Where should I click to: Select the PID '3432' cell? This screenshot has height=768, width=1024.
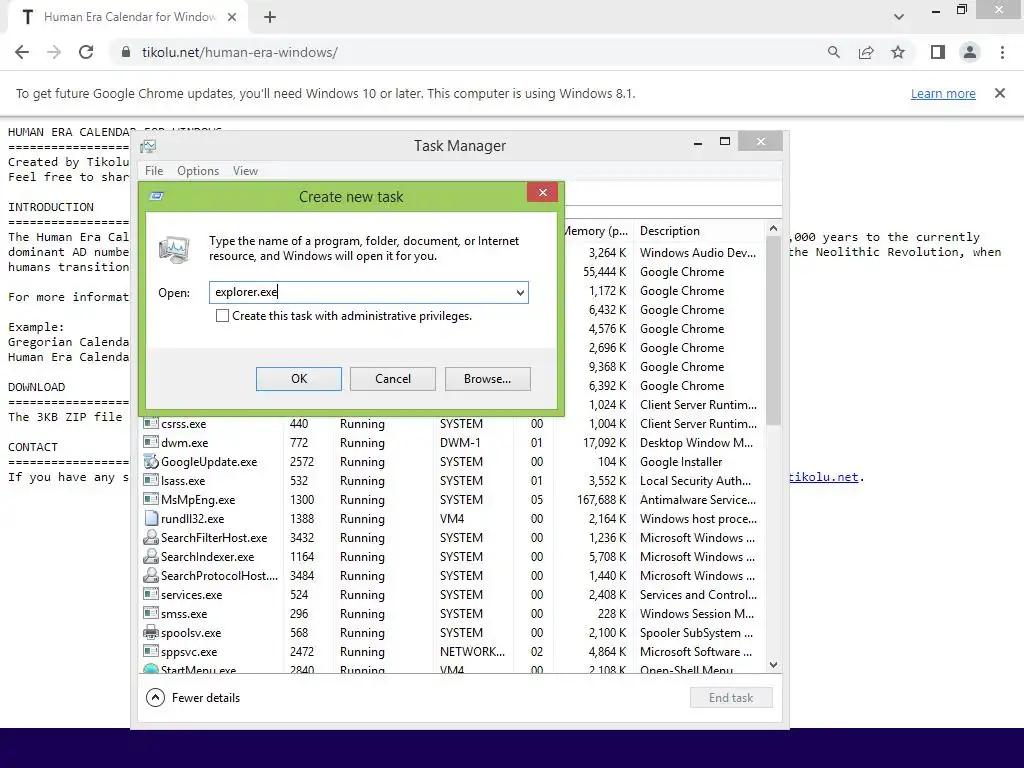(x=302, y=537)
